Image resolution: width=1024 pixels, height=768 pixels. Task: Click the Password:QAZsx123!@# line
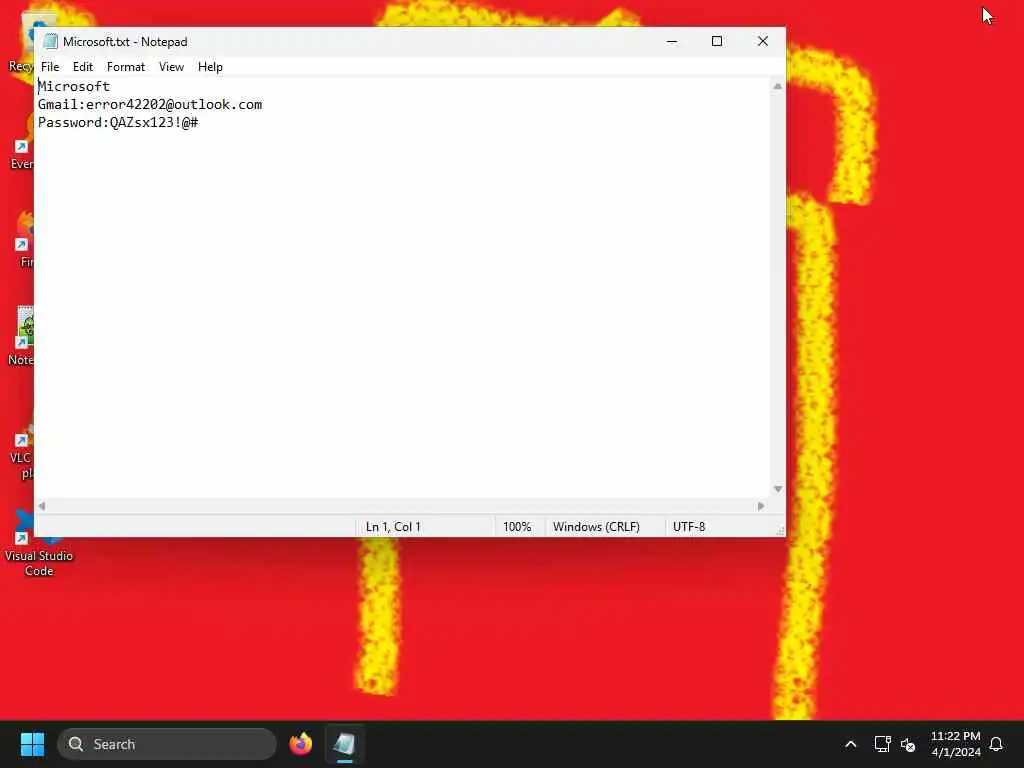click(118, 123)
